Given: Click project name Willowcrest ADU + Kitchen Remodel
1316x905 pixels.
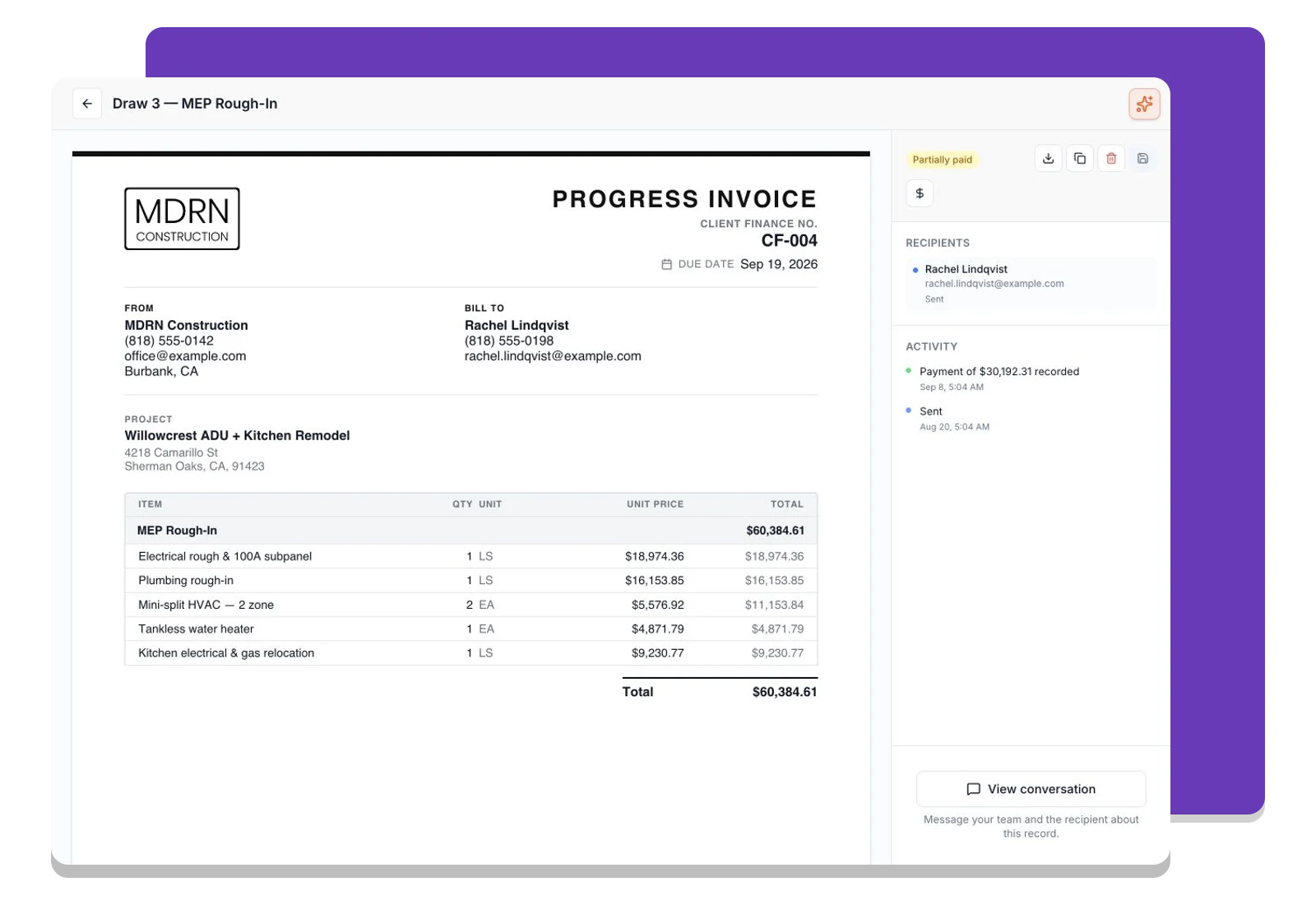Looking at the screenshot, I should 237,435.
